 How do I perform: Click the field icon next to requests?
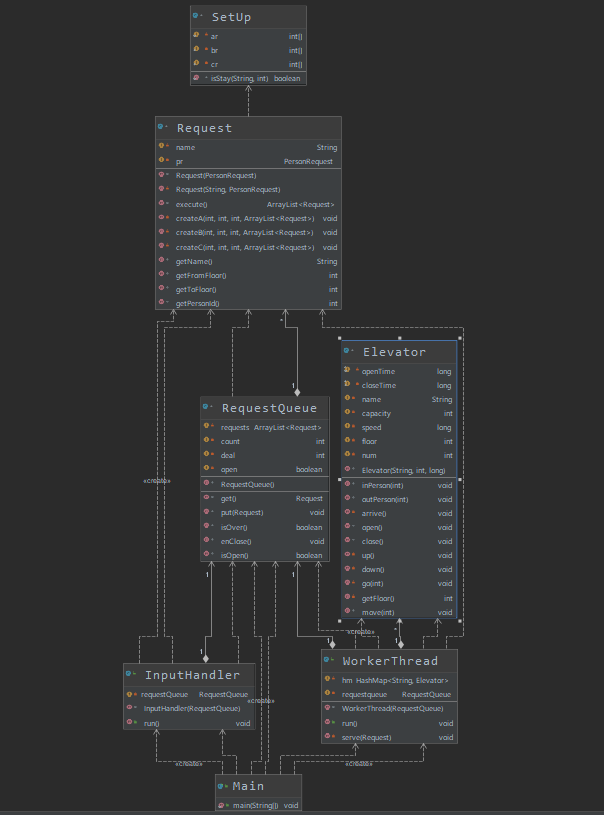coord(207,426)
